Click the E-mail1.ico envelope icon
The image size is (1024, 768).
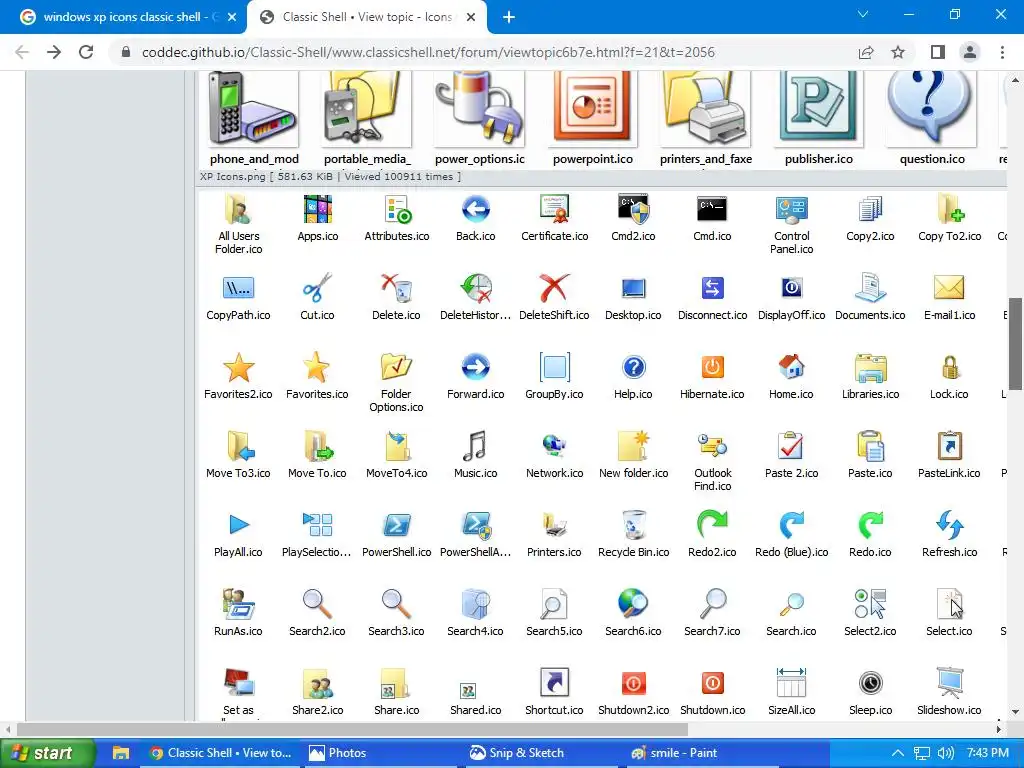tap(949, 288)
